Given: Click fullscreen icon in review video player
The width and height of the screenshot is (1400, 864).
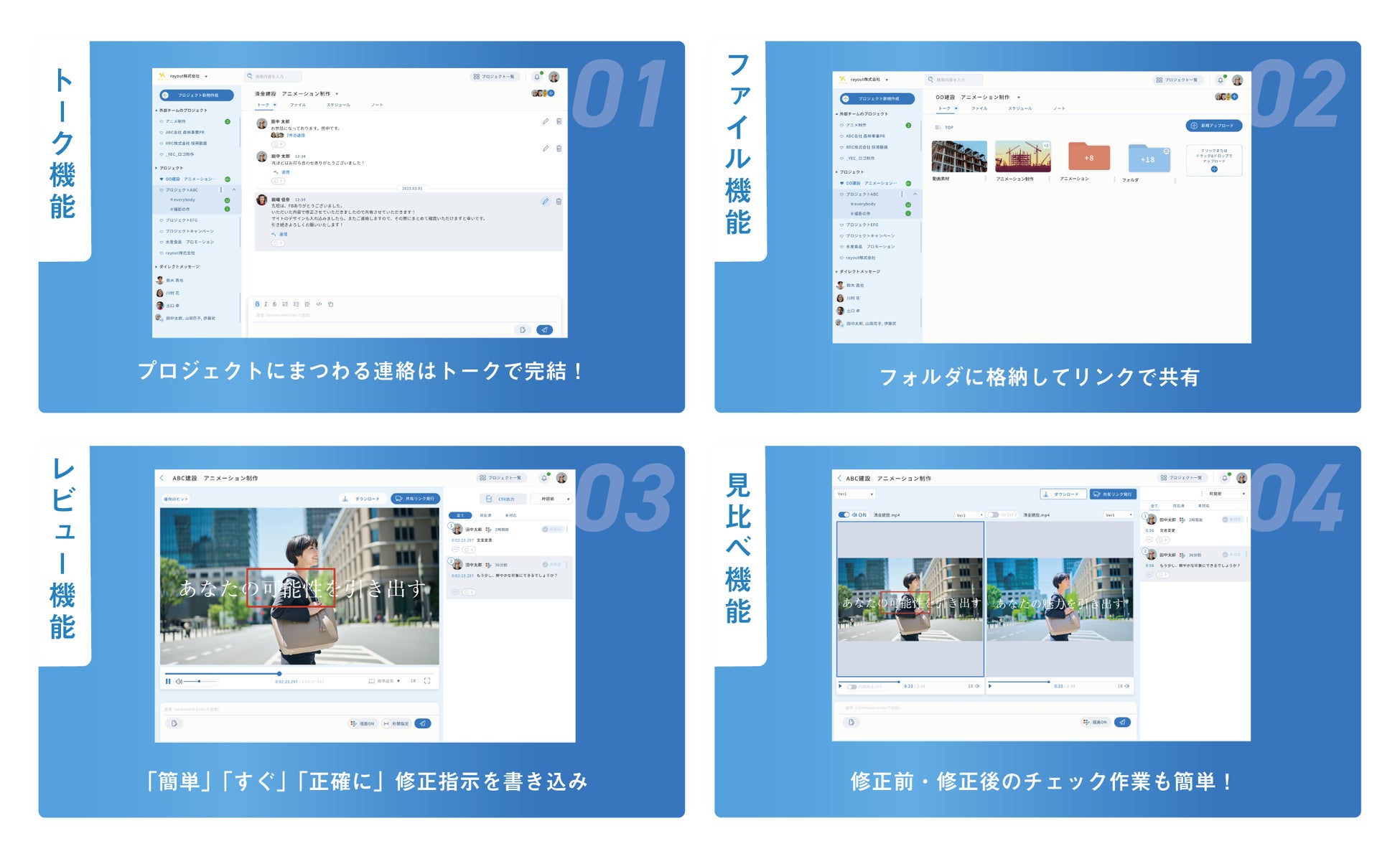Looking at the screenshot, I should pyautogui.click(x=427, y=681).
